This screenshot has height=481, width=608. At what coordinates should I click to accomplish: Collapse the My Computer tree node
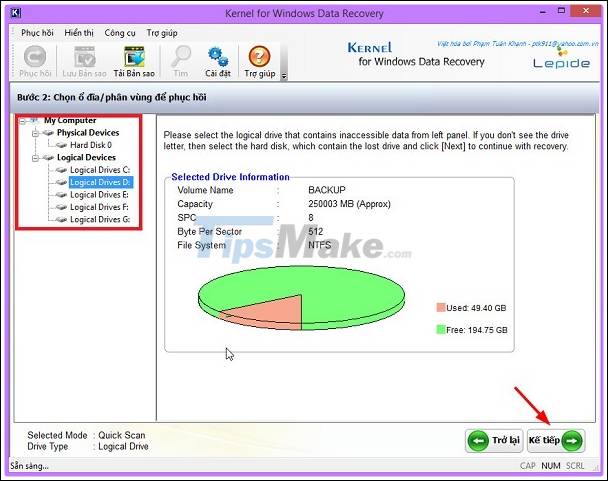[x=22, y=121]
